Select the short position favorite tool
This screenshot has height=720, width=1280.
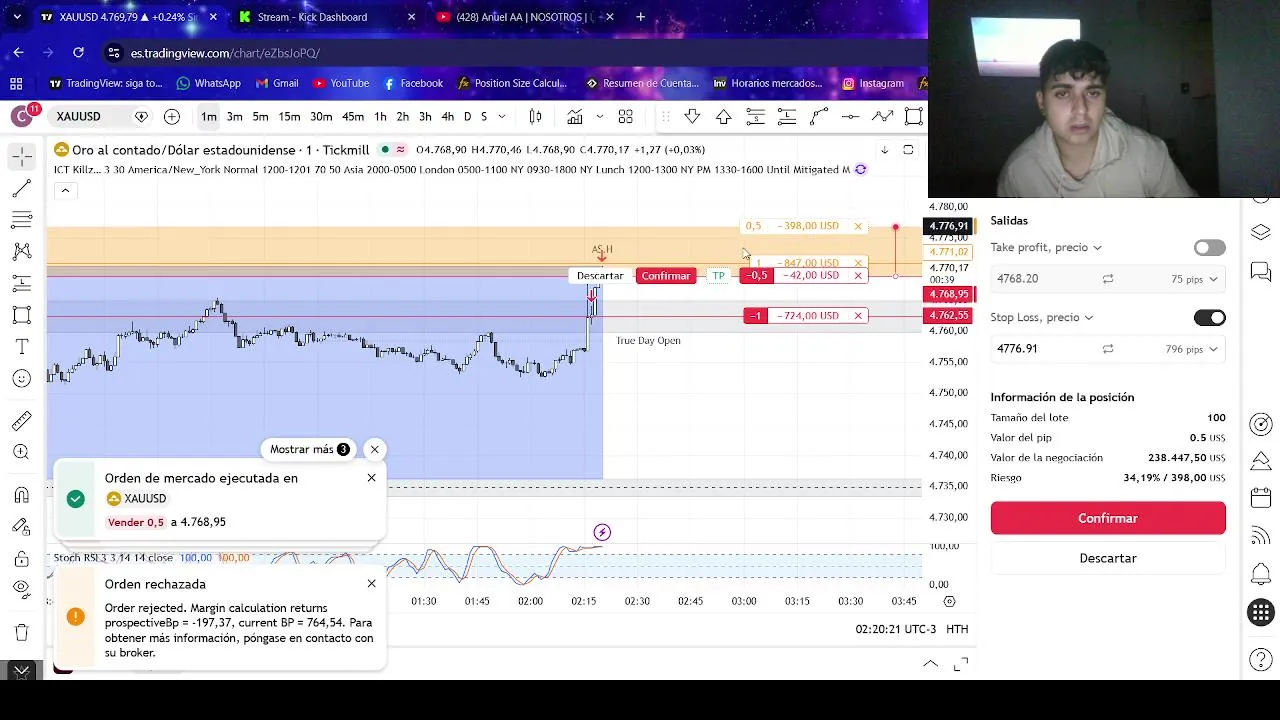pos(755,117)
